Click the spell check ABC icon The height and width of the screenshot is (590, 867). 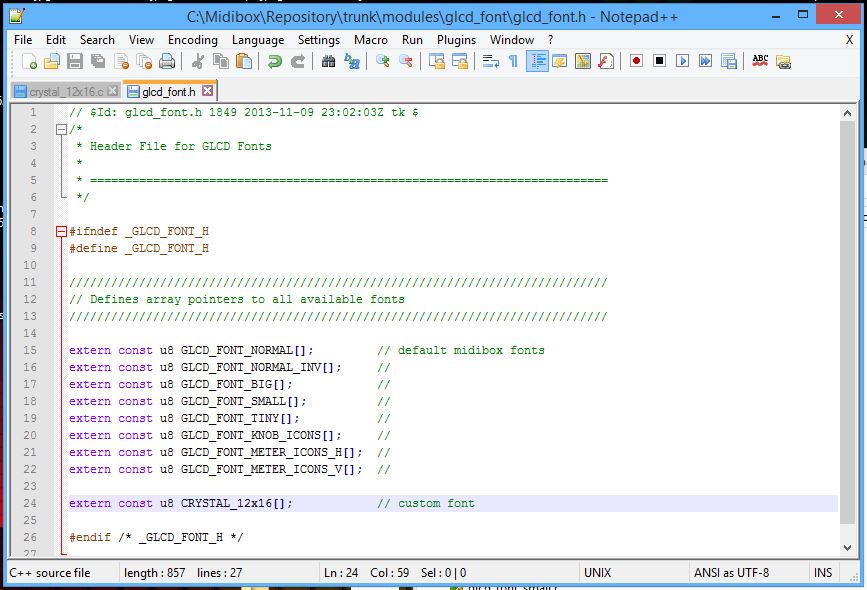(x=760, y=62)
